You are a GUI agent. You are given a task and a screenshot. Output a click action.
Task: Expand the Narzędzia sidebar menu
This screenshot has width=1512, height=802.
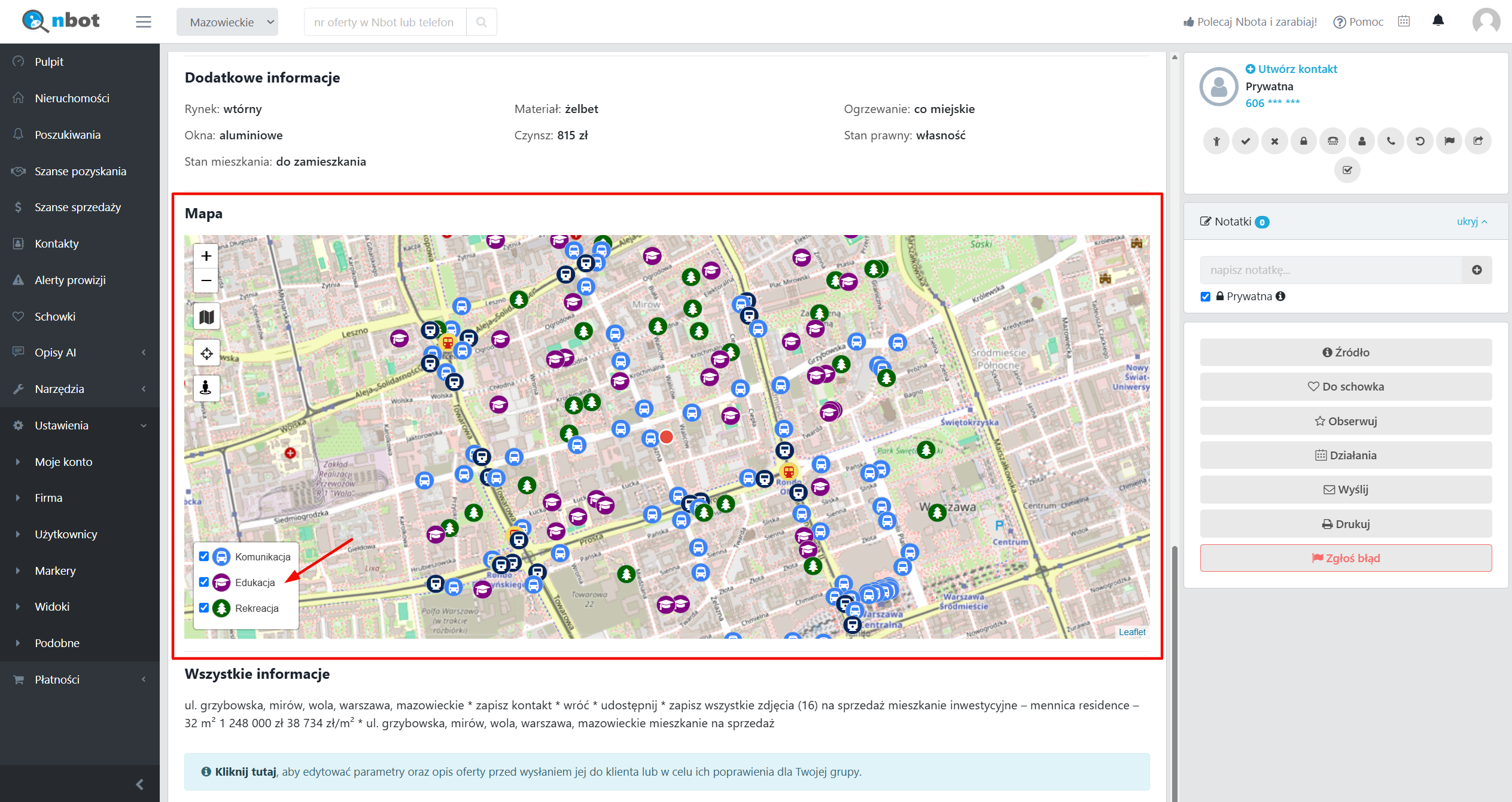point(80,389)
